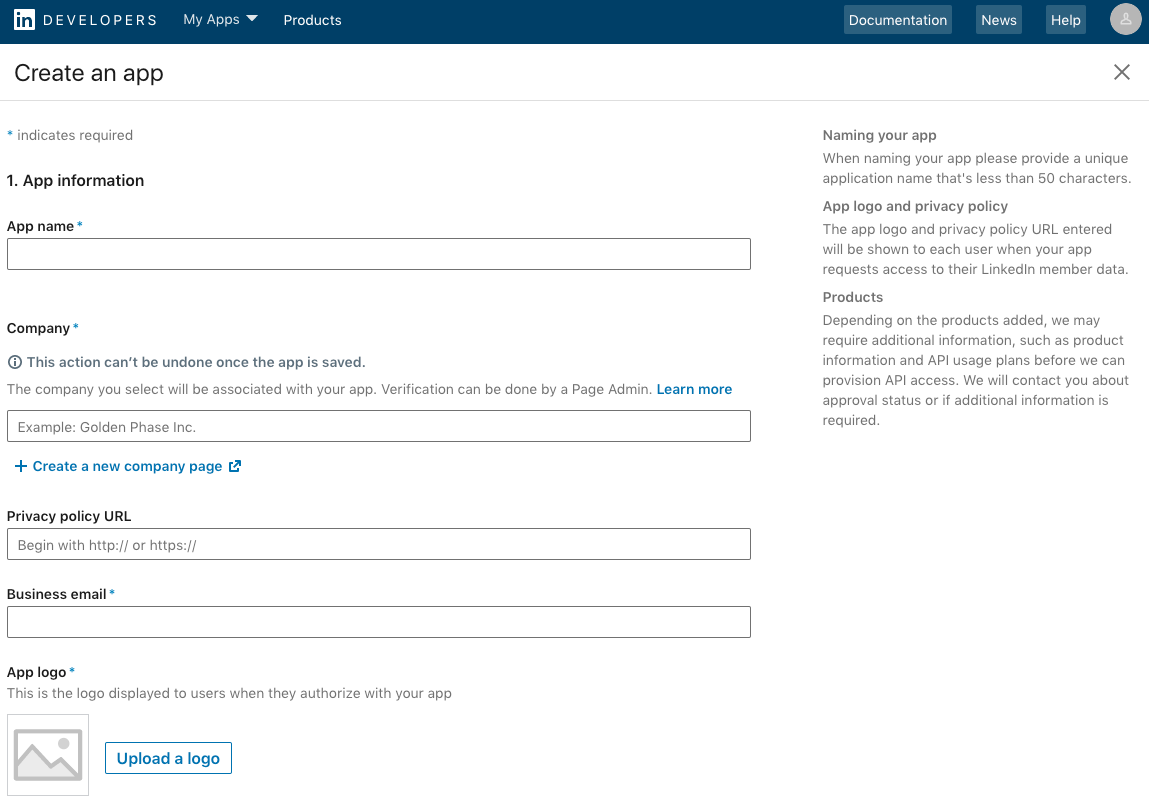Click the Upload a logo button
This screenshot has height=805, width=1149.
pos(169,758)
